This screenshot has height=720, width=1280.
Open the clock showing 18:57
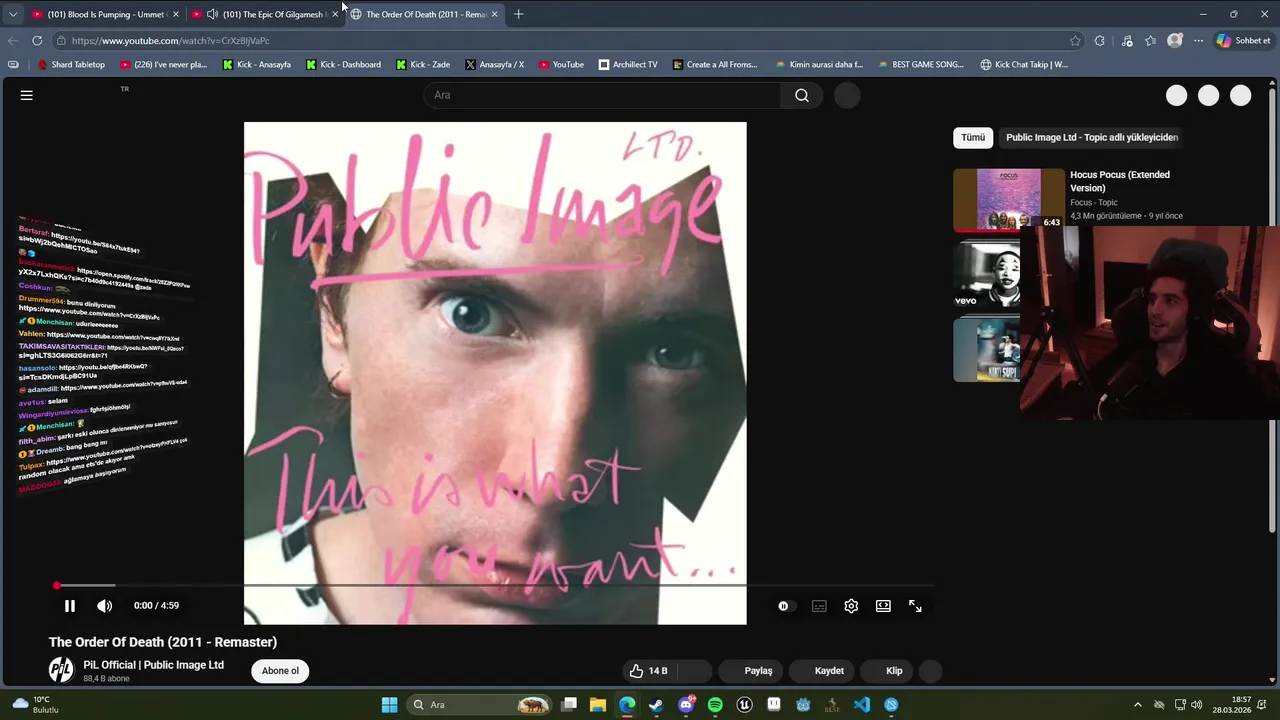tap(1232, 705)
